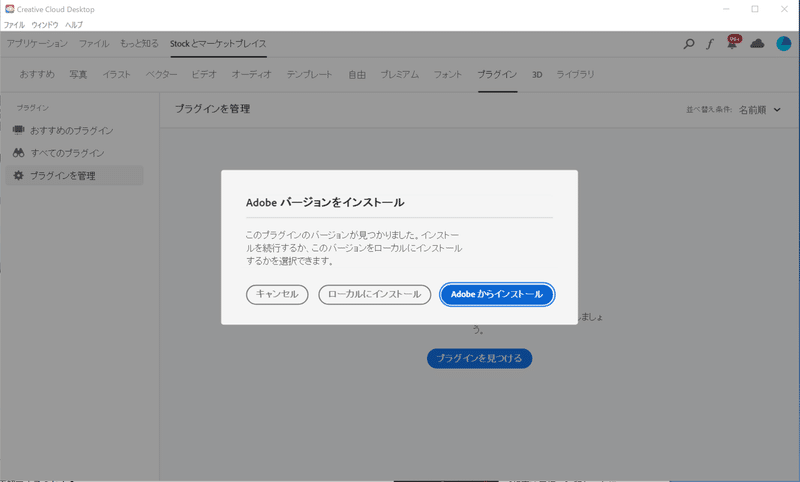Click the プラグインを見つける button
Screen dimensions: 800x482
[x=480, y=358]
